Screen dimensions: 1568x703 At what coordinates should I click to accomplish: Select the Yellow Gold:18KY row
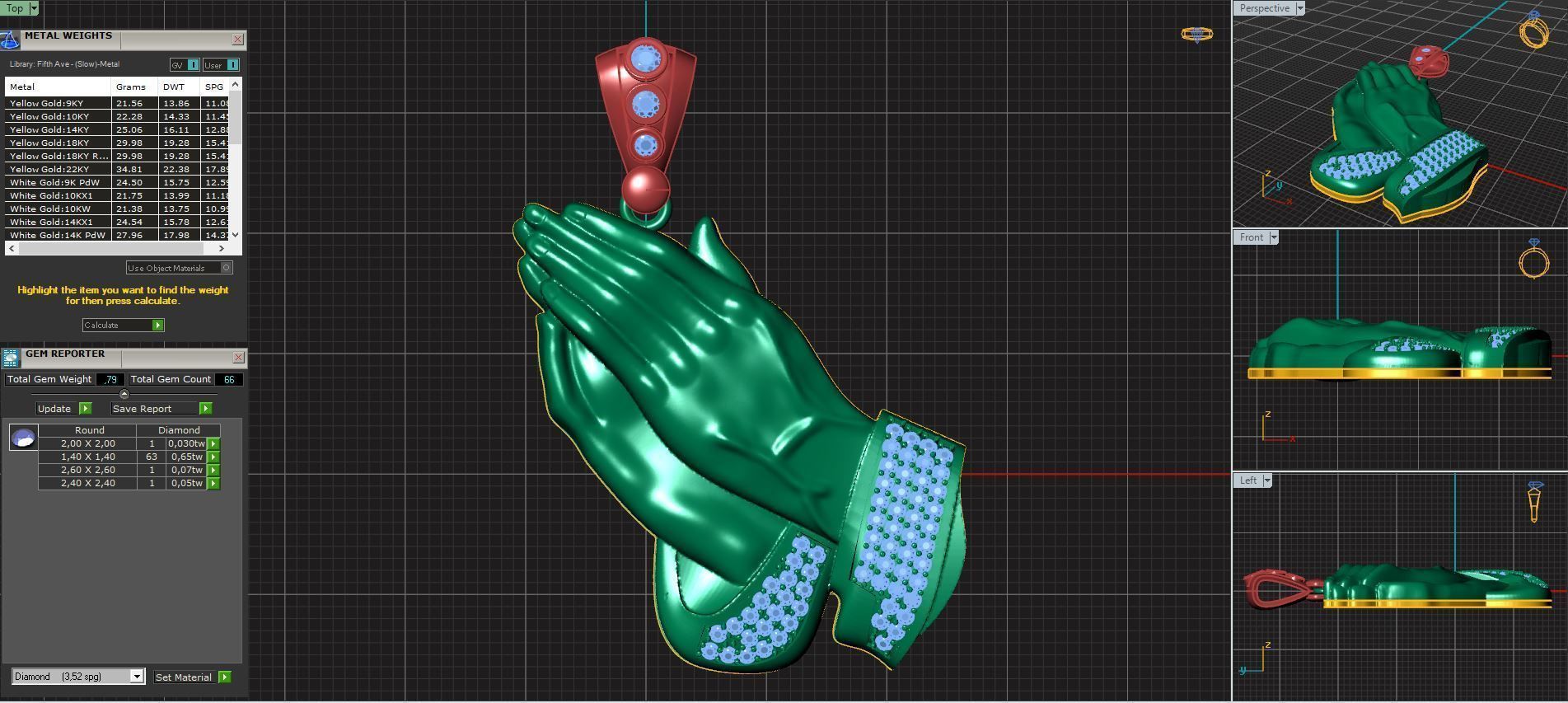pyautogui.click(x=58, y=143)
